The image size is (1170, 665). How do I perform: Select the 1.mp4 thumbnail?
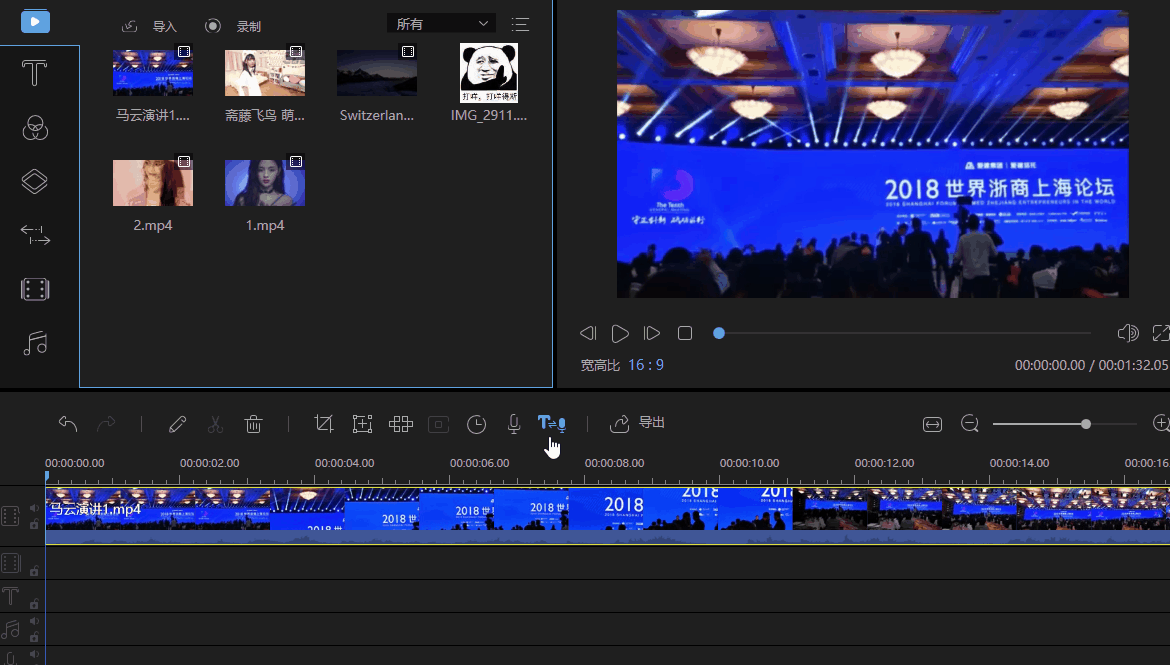[x=265, y=182]
